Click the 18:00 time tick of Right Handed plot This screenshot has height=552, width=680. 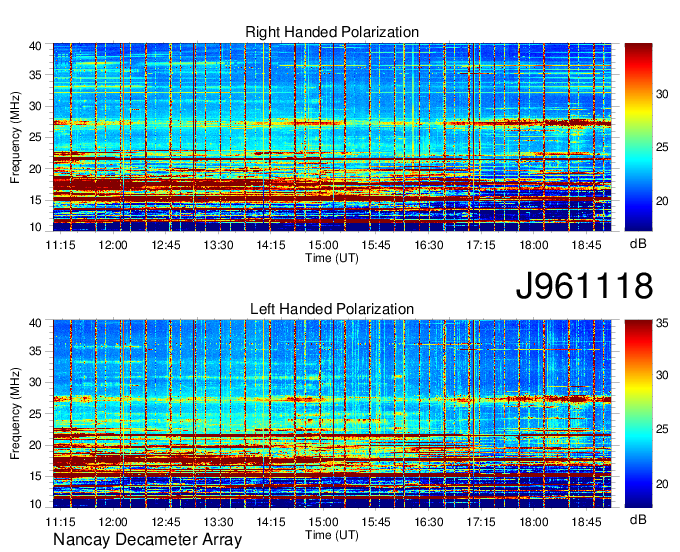point(533,245)
